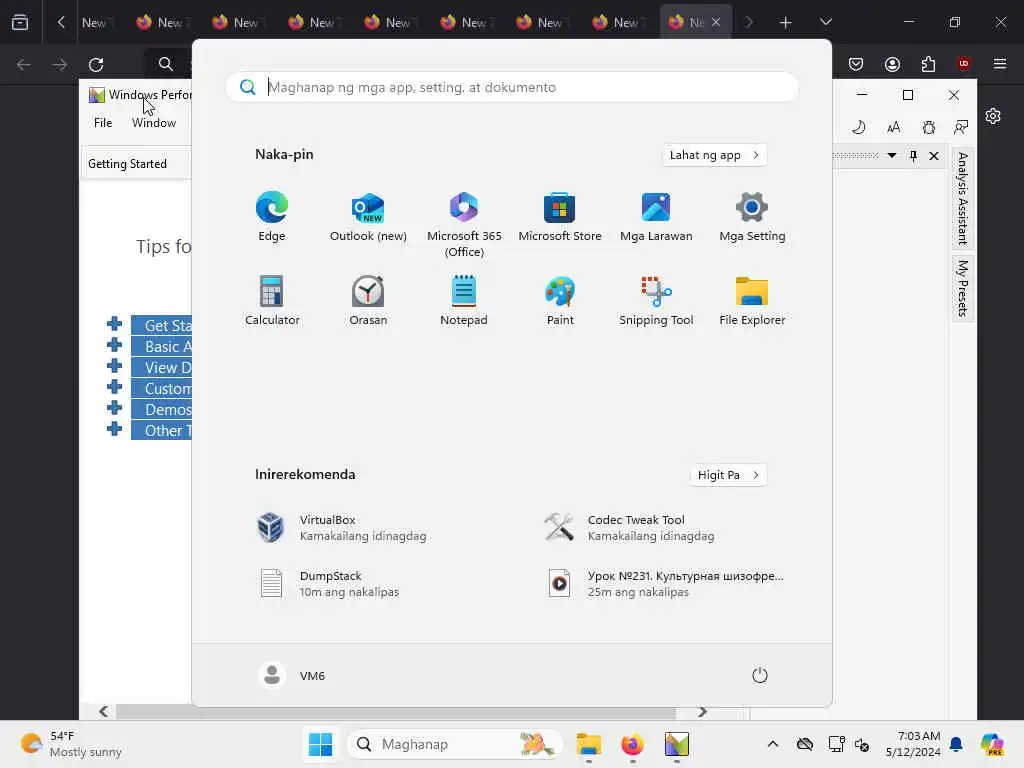Click the Windows Start button on taskbar
The height and width of the screenshot is (768, 1024).
(x=320, y=744)
